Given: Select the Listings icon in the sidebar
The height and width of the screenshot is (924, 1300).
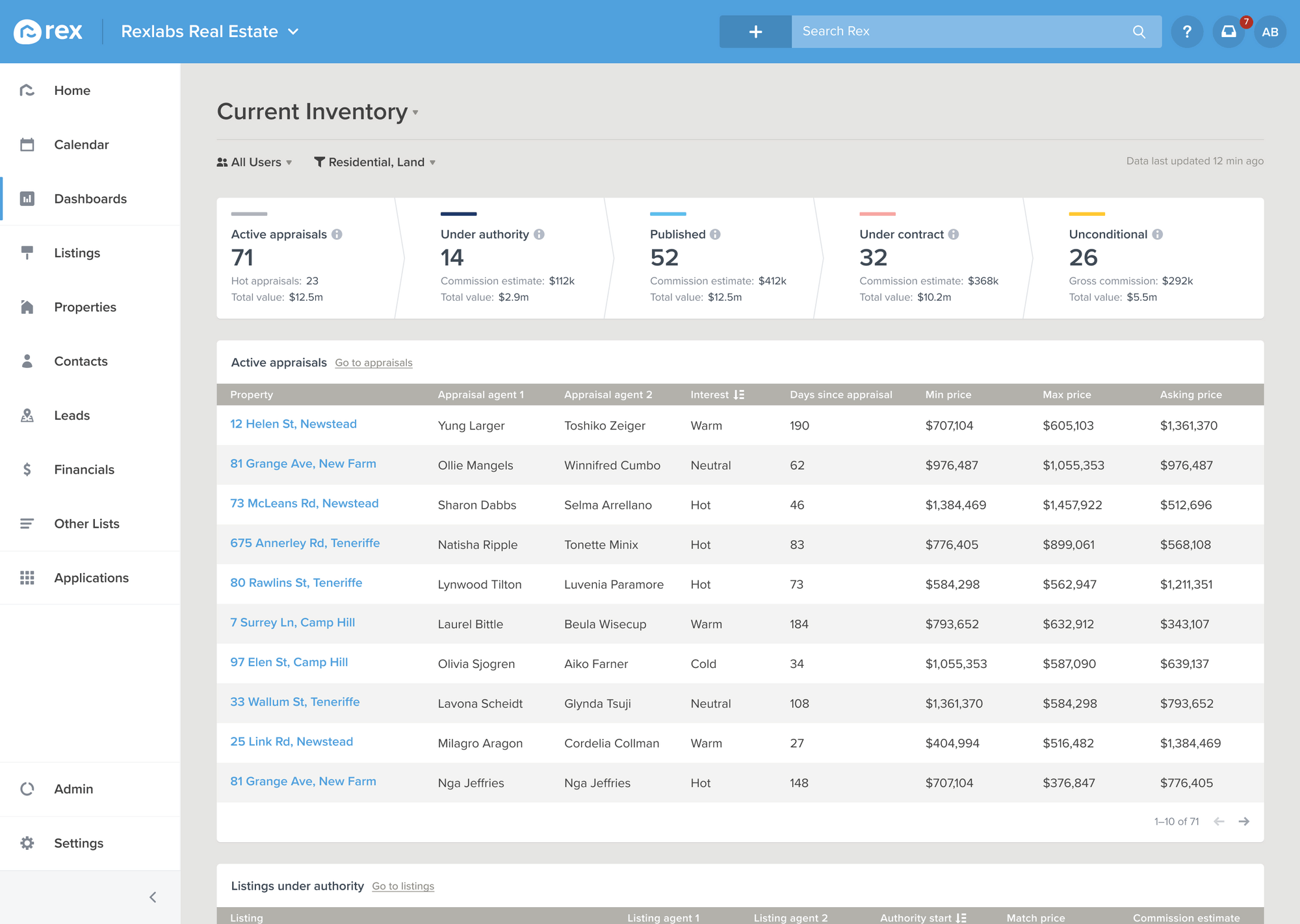Looking at the screenshot, I should click(x=27, y=253).
